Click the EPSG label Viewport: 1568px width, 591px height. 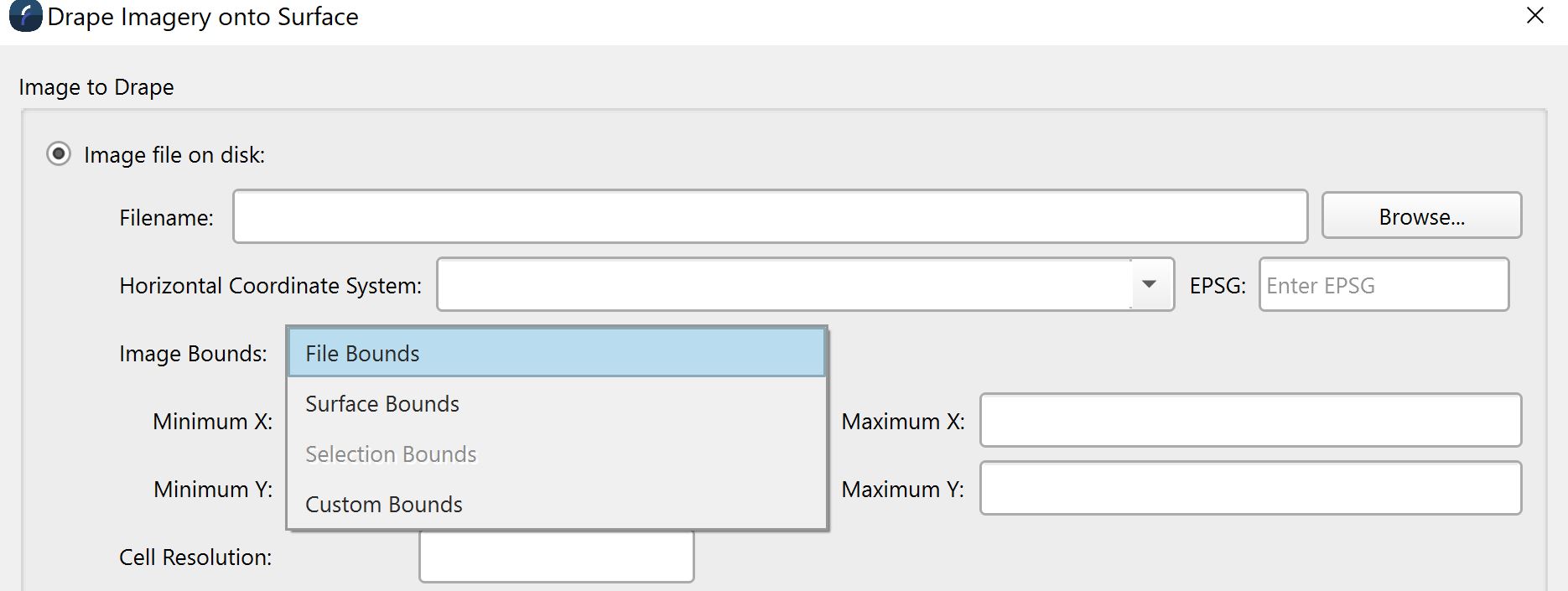(1218, 286)
